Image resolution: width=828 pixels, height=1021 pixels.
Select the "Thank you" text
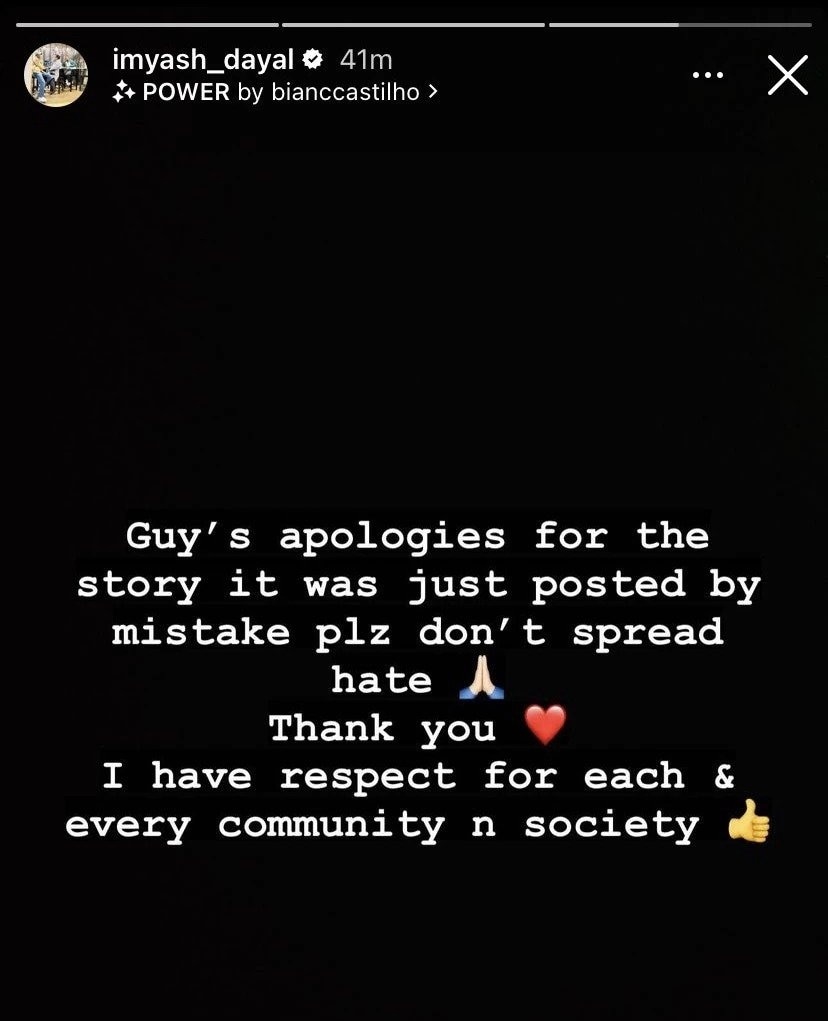pyautogui.click(x=382, y=728)
